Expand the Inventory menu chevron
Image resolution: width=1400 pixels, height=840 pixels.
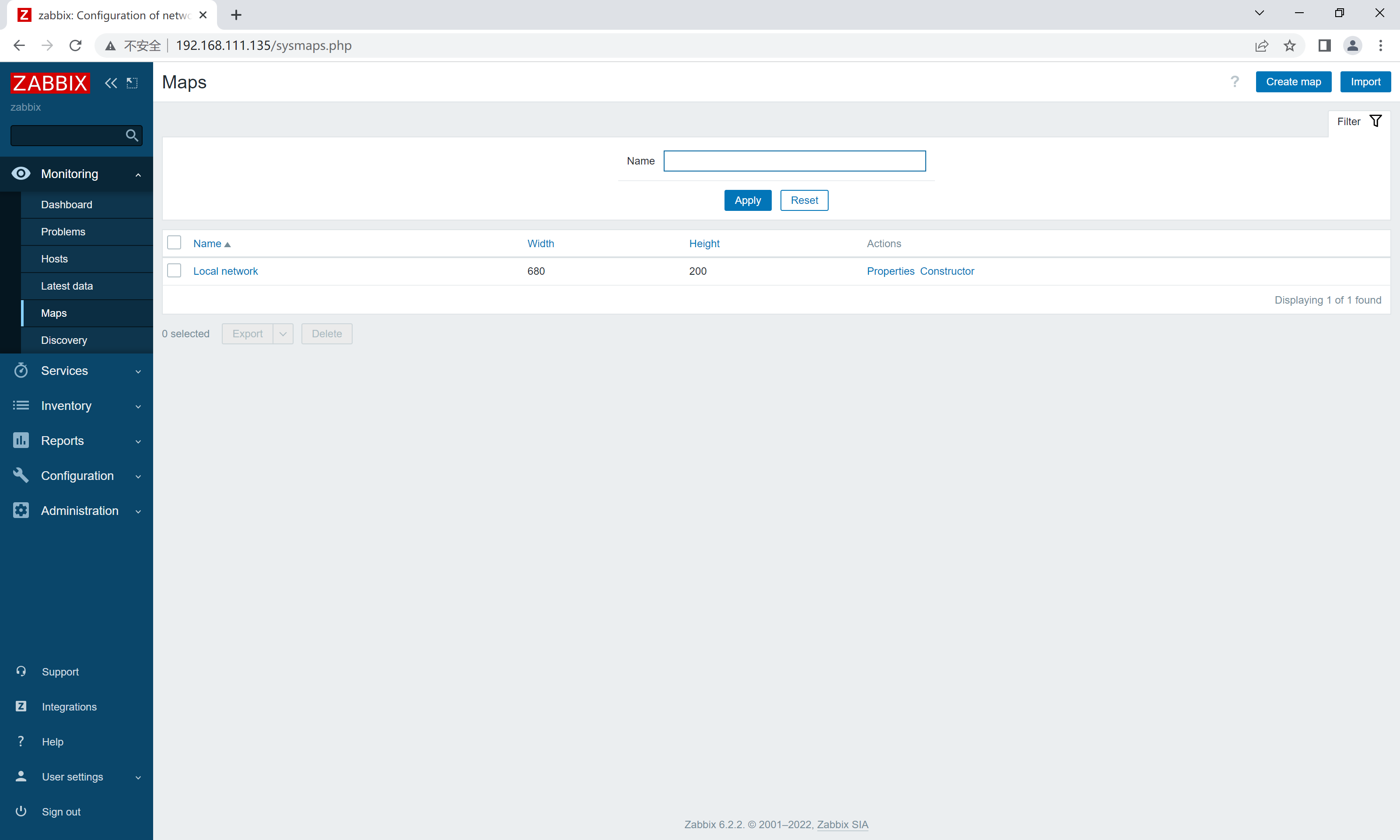point(138,406)
